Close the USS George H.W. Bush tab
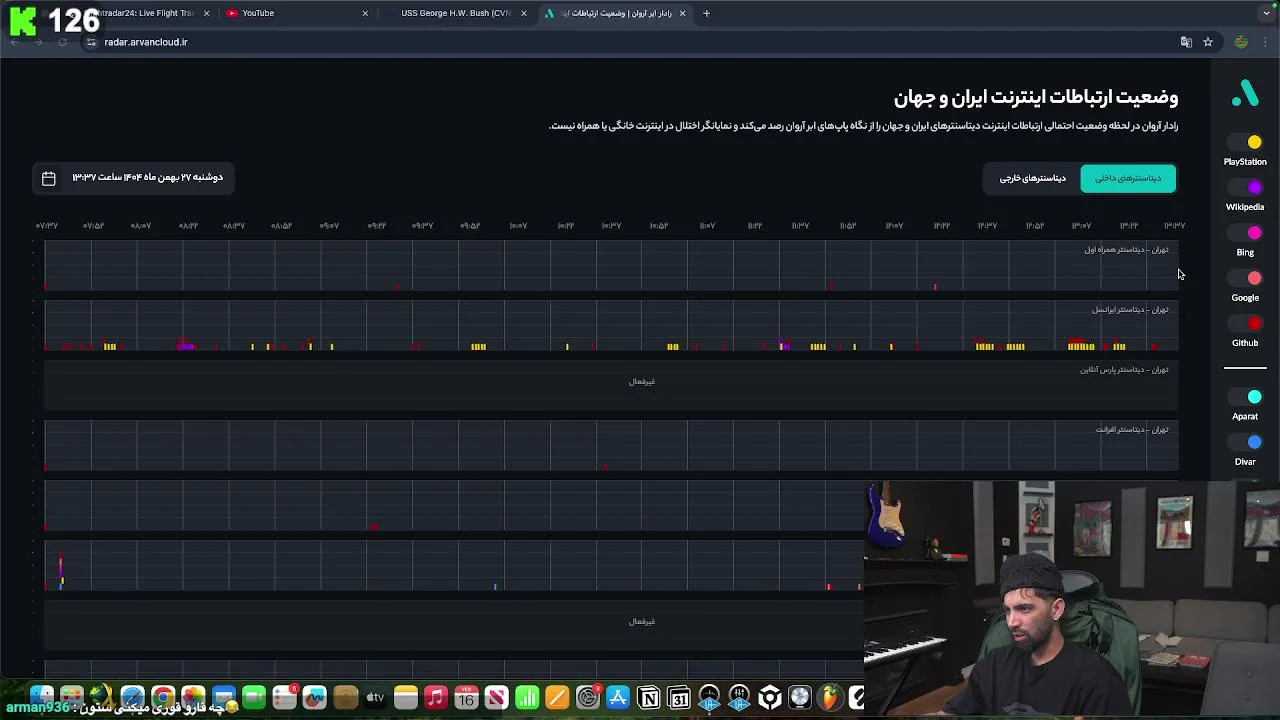Image resolution: width=1280 pixels, height=720 pixels. [523, 13]
